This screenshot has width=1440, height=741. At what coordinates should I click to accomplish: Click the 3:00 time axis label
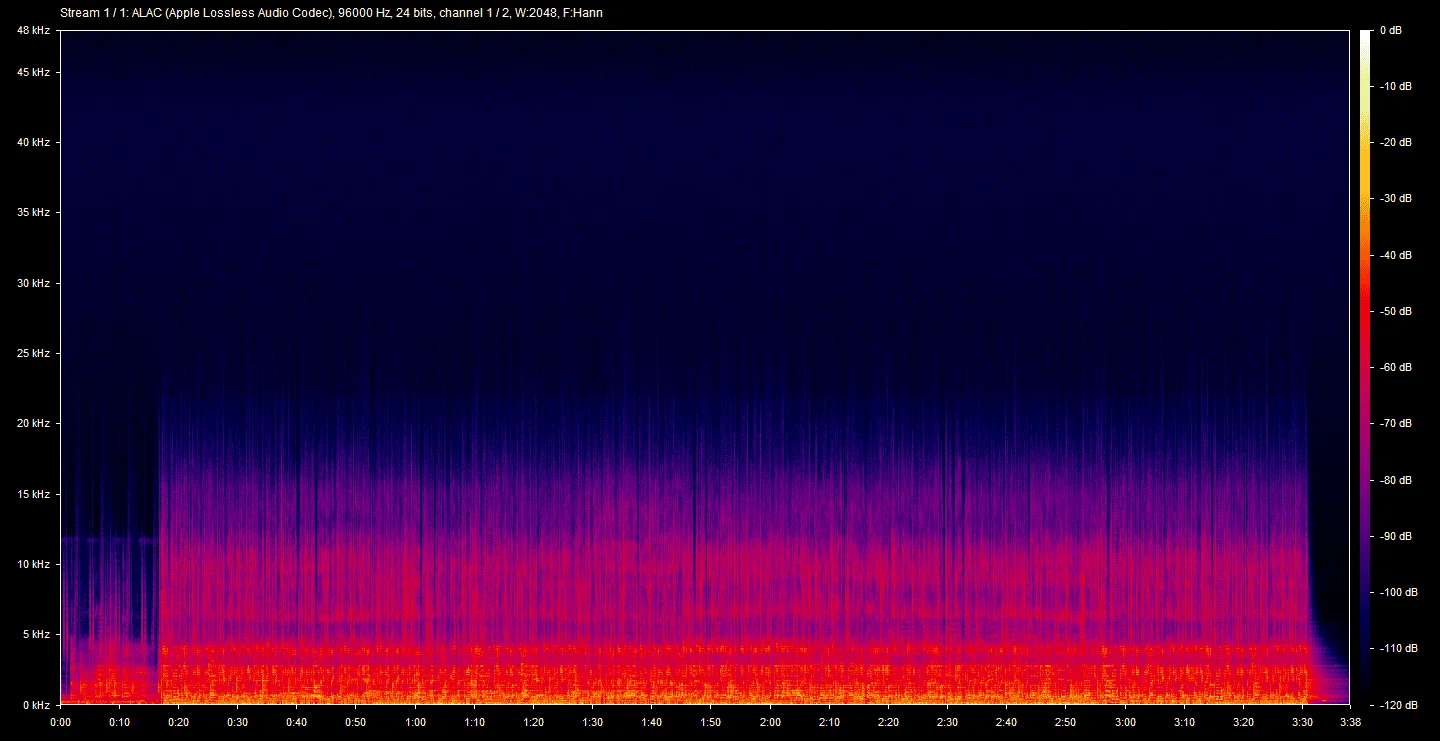tap(1125, 722)
